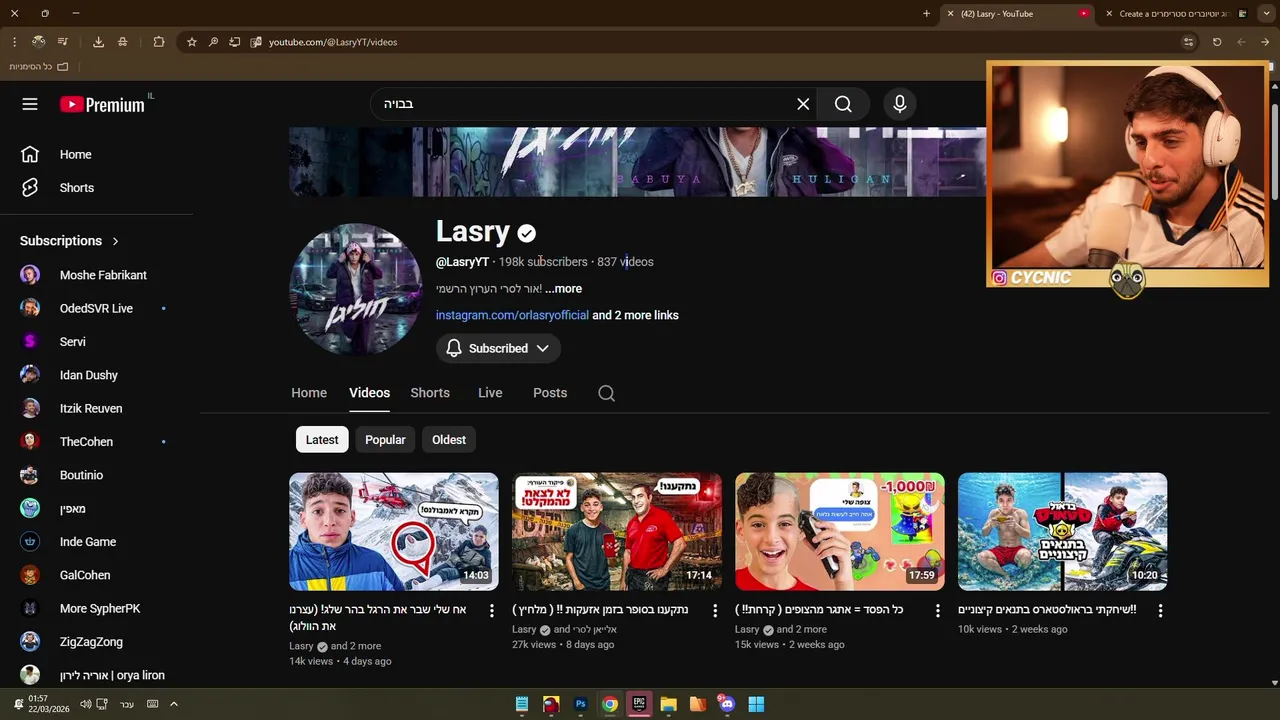The height and width of the screenshot is (720, 1280).
Task: Sort videos by Oldest
Action: coord(449,440)
